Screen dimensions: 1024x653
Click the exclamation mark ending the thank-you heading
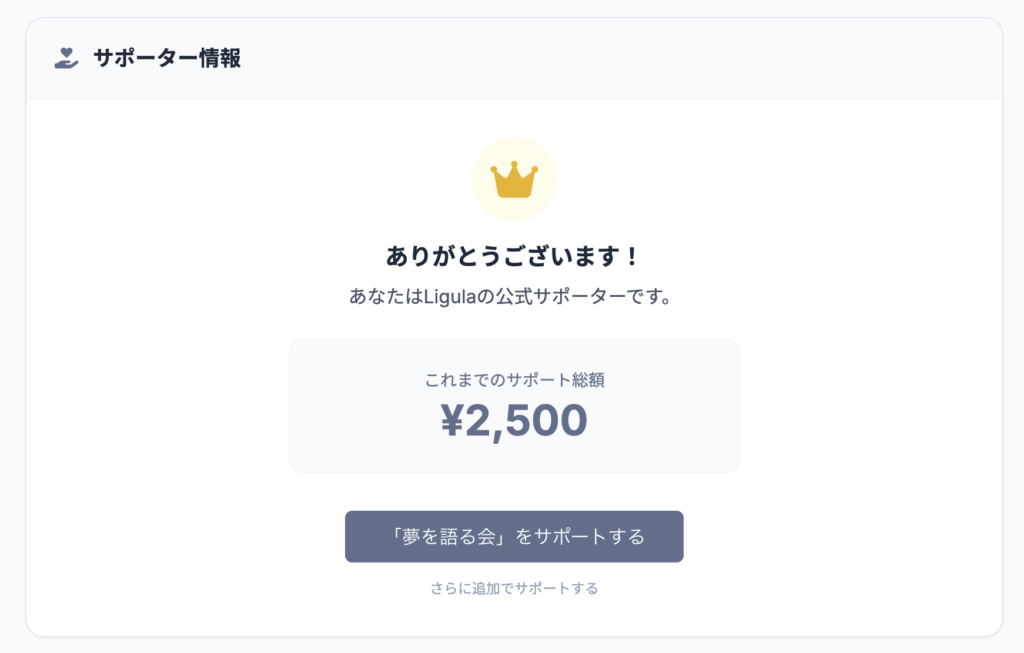631,256
